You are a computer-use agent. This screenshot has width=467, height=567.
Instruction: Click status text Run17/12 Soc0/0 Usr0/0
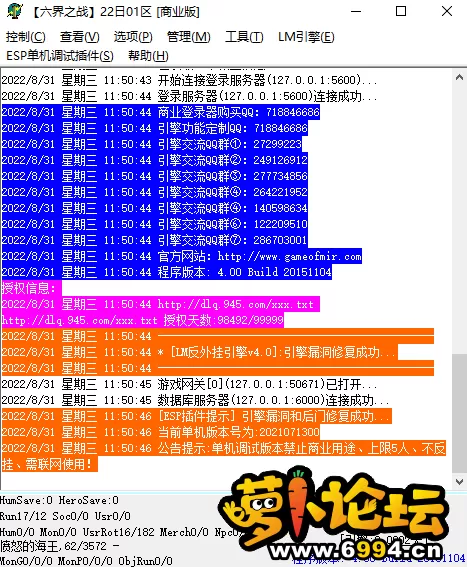click(x=65, y=516)
